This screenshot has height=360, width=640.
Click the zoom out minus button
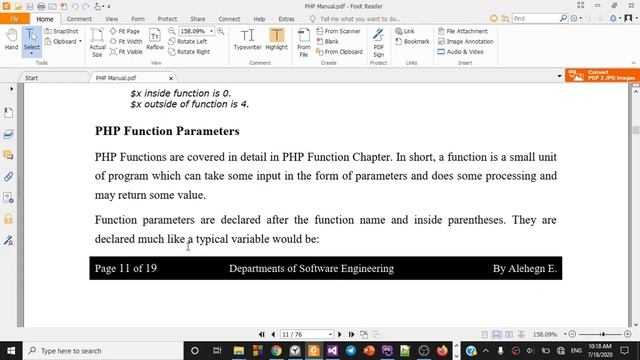(572, 334)
